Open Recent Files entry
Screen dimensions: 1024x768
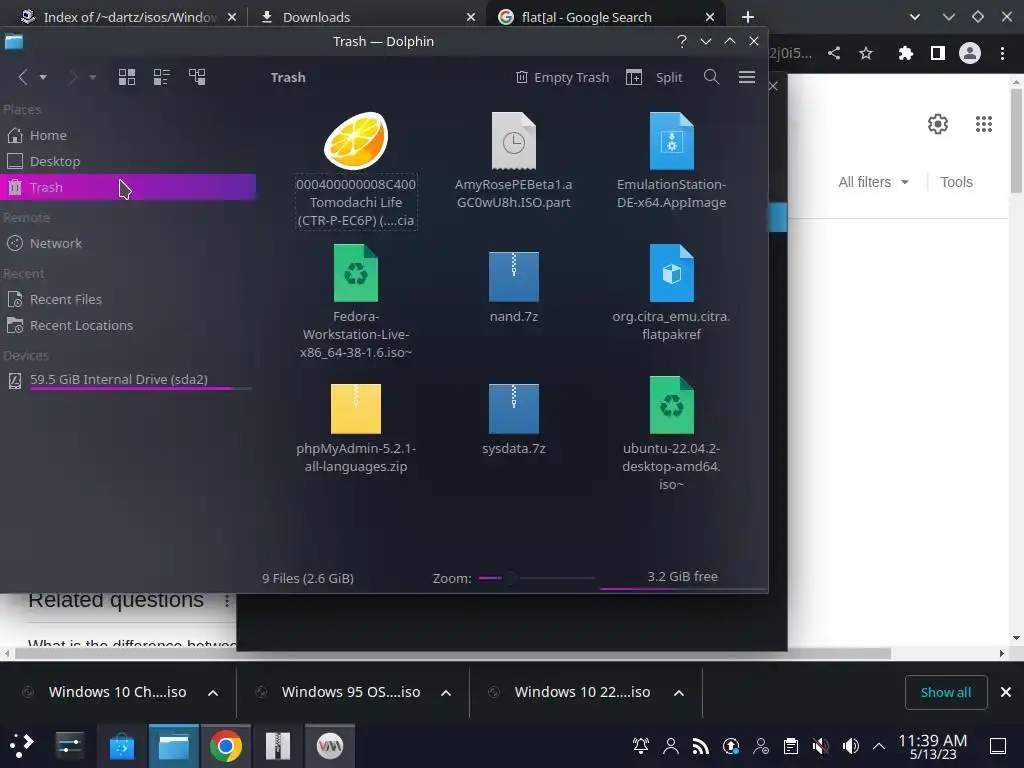coord(128,299)
